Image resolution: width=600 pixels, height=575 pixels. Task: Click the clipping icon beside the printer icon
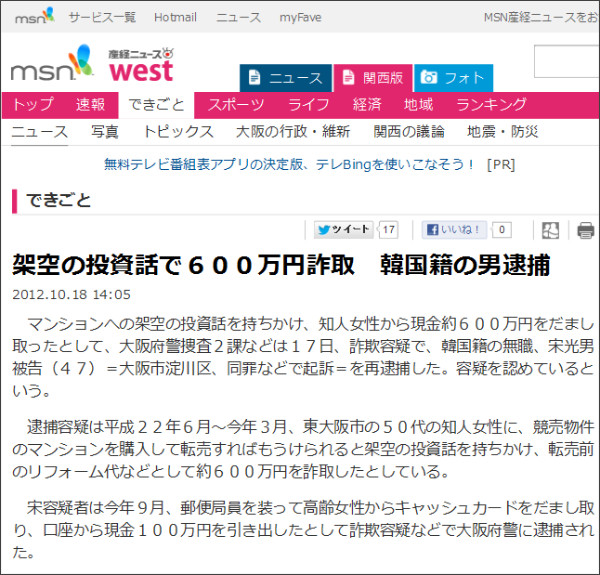pyautogui.click(x=550, y=230)
